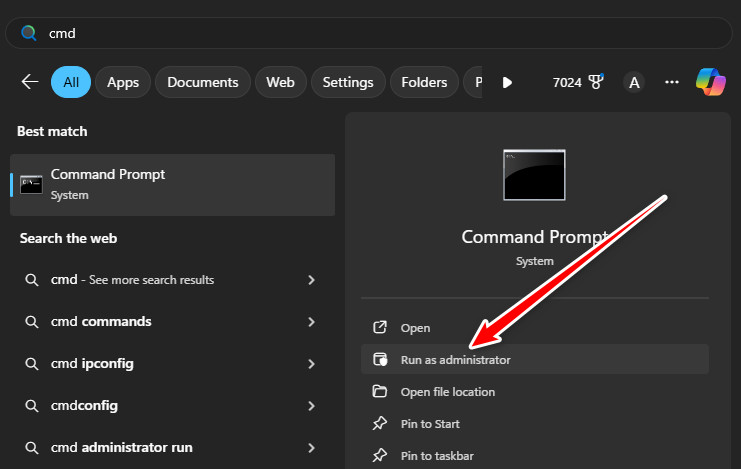Choose Run as administrator
The width and height of the screenshot is (741, 469).
(x=455, y=360)
